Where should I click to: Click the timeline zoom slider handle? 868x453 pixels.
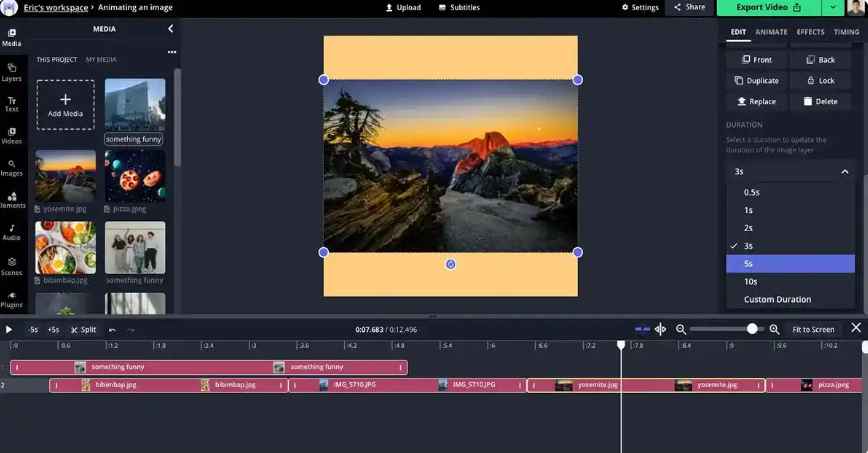pyautogui.click(x=752, y=329)
